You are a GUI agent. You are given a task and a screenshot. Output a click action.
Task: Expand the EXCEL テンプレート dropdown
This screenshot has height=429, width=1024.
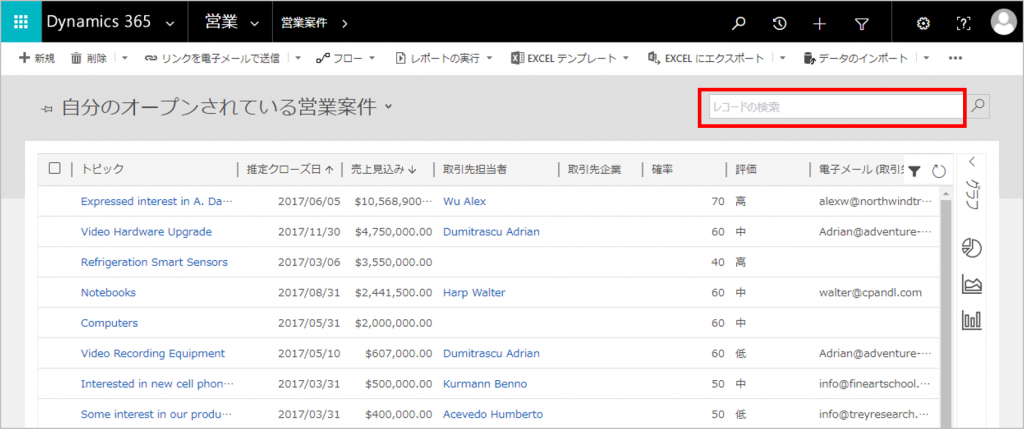coord(625,59)
